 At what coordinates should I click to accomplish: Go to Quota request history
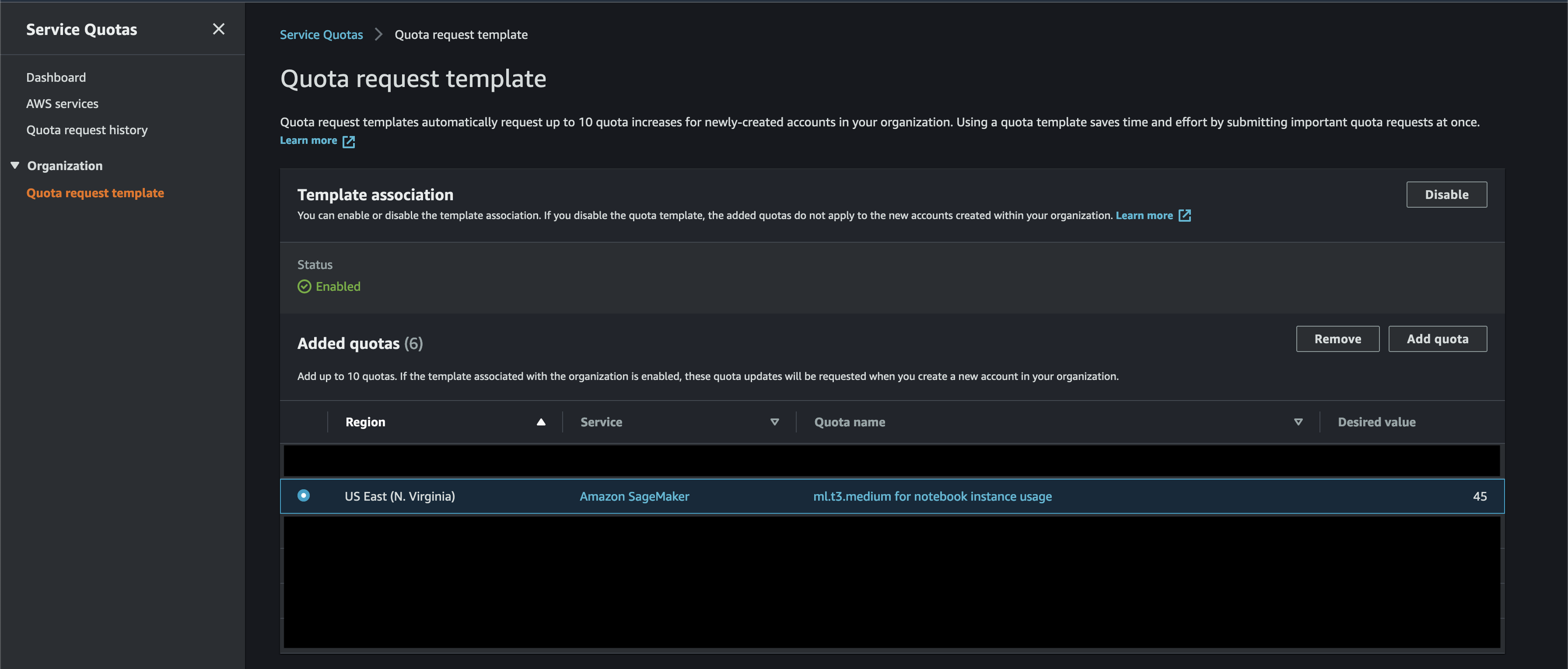(87, 129)
